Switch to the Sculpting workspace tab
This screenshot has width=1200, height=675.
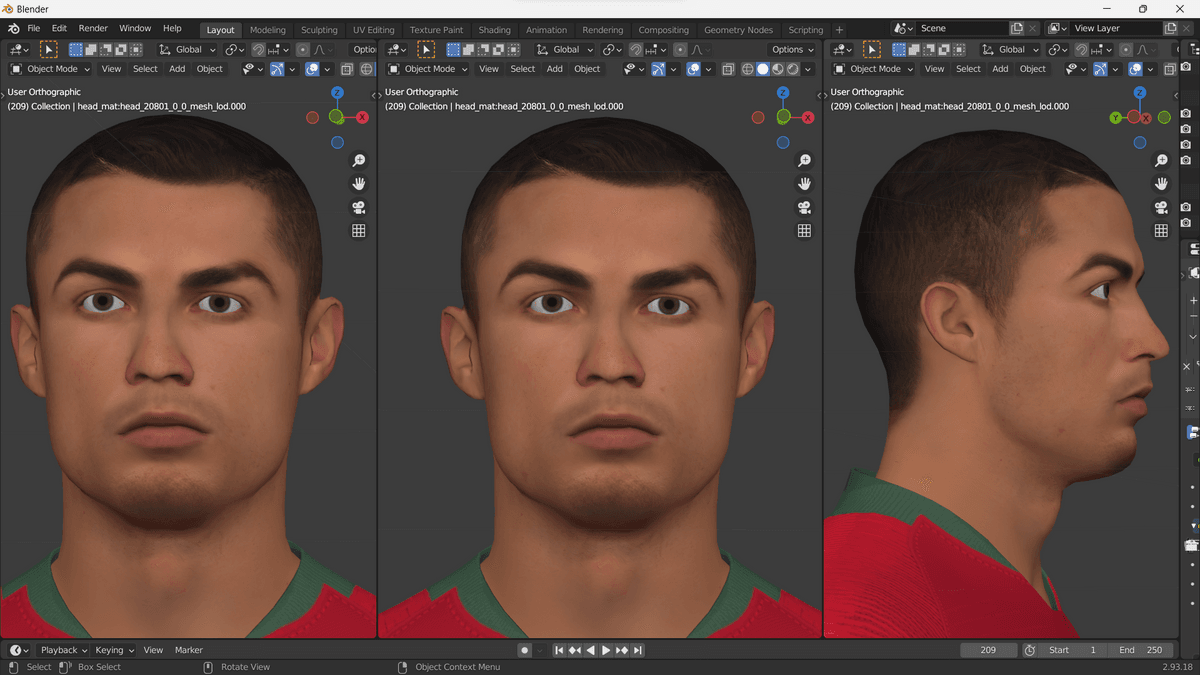click(x=319, y=30)
